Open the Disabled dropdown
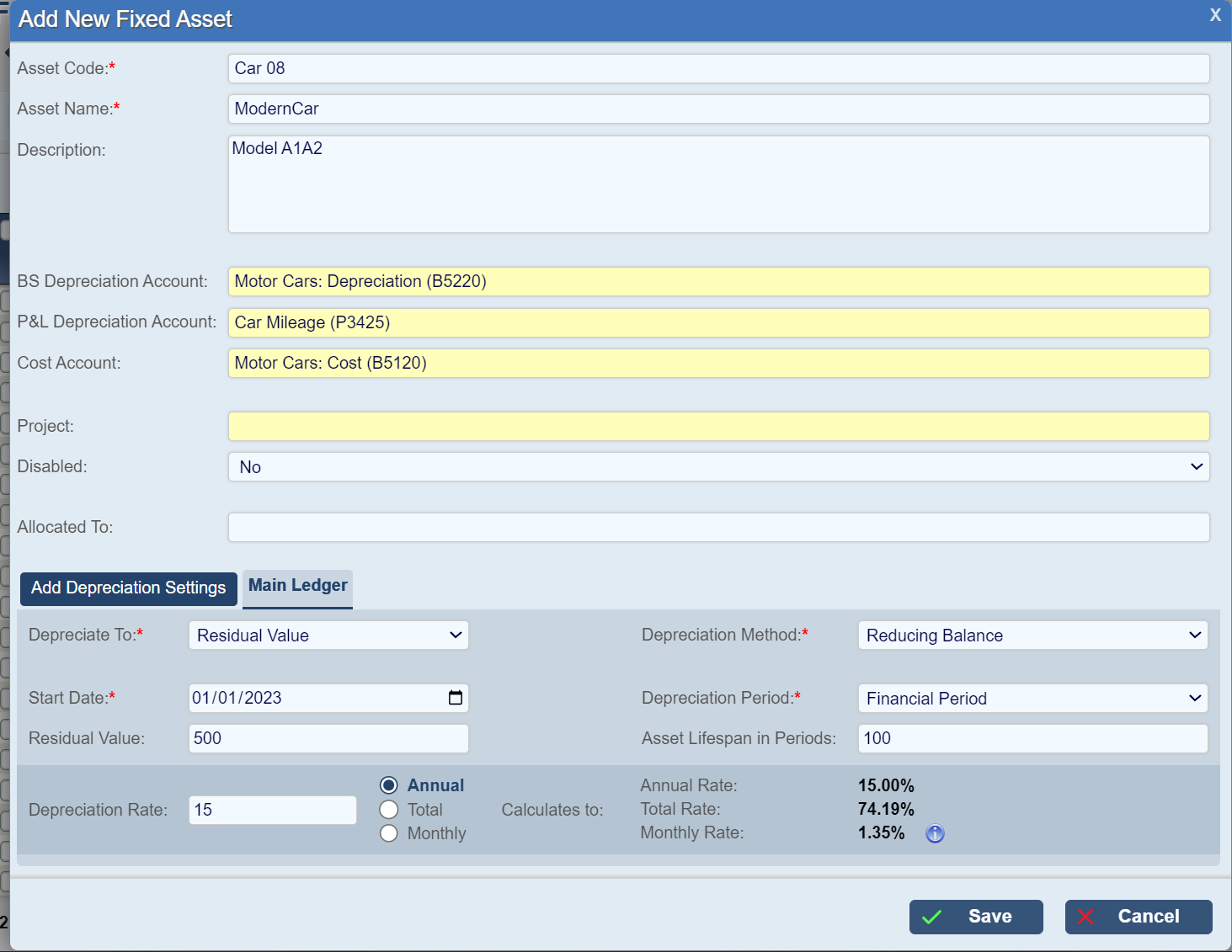Screen dimensions: 1232x952 tap(718, 467)
